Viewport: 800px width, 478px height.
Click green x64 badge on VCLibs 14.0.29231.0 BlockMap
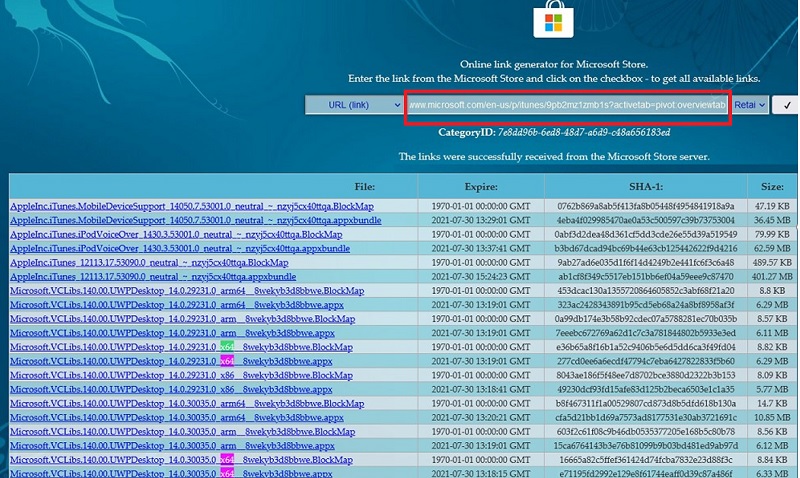click(227, 346)
